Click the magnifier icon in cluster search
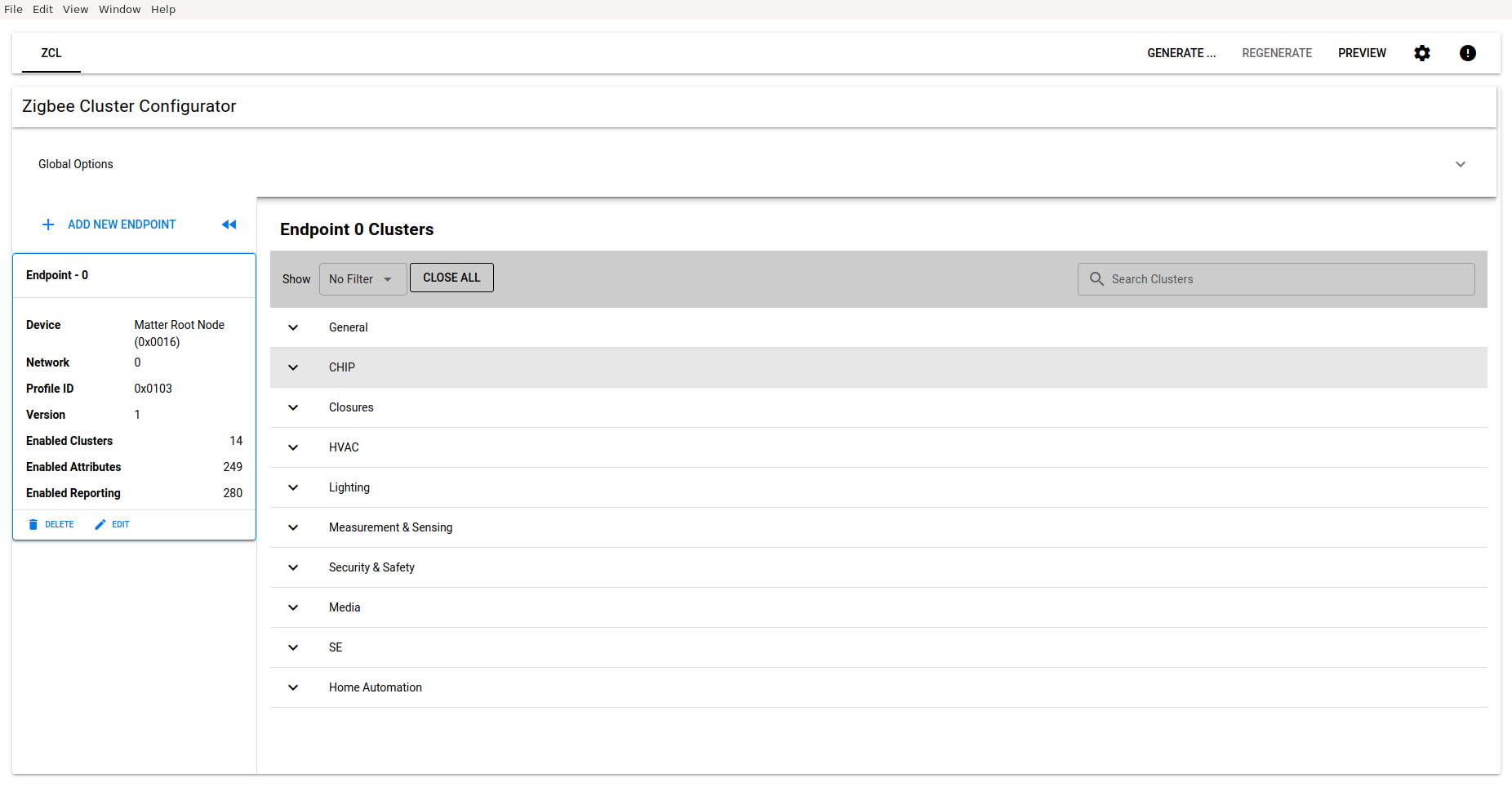The width and height of the screenshot is (1512, 787). [1096, 279]
